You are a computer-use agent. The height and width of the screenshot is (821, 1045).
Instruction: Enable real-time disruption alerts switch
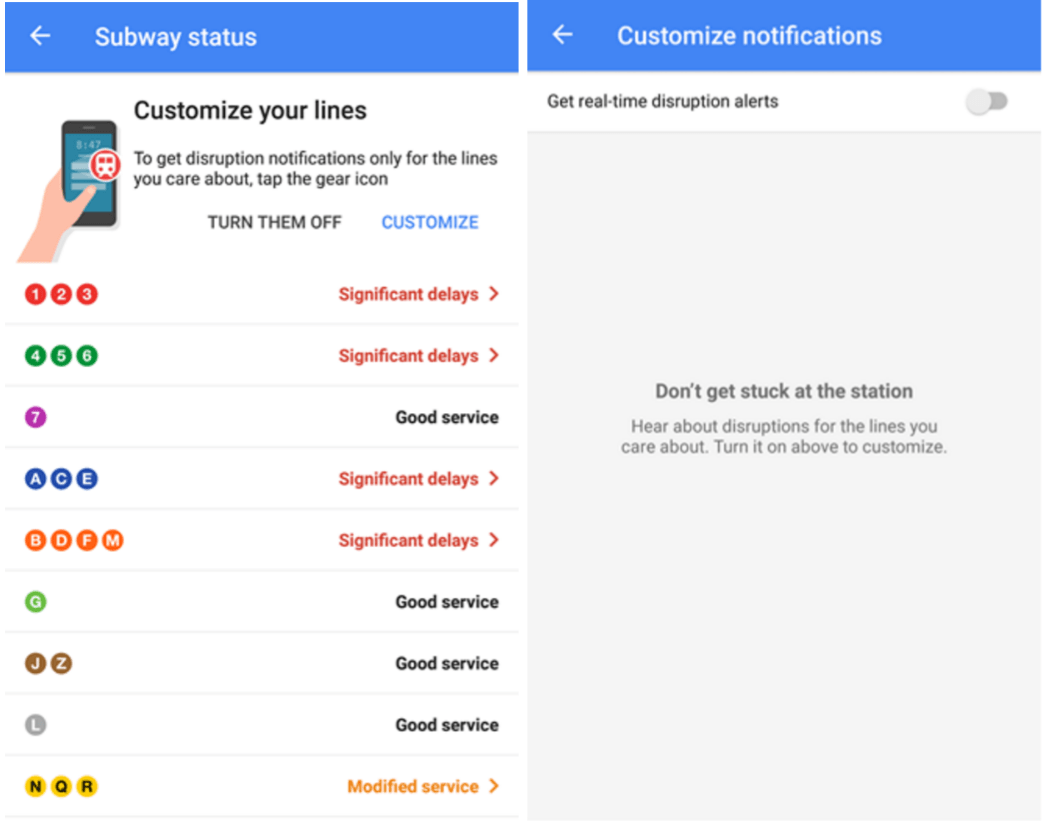987,101
